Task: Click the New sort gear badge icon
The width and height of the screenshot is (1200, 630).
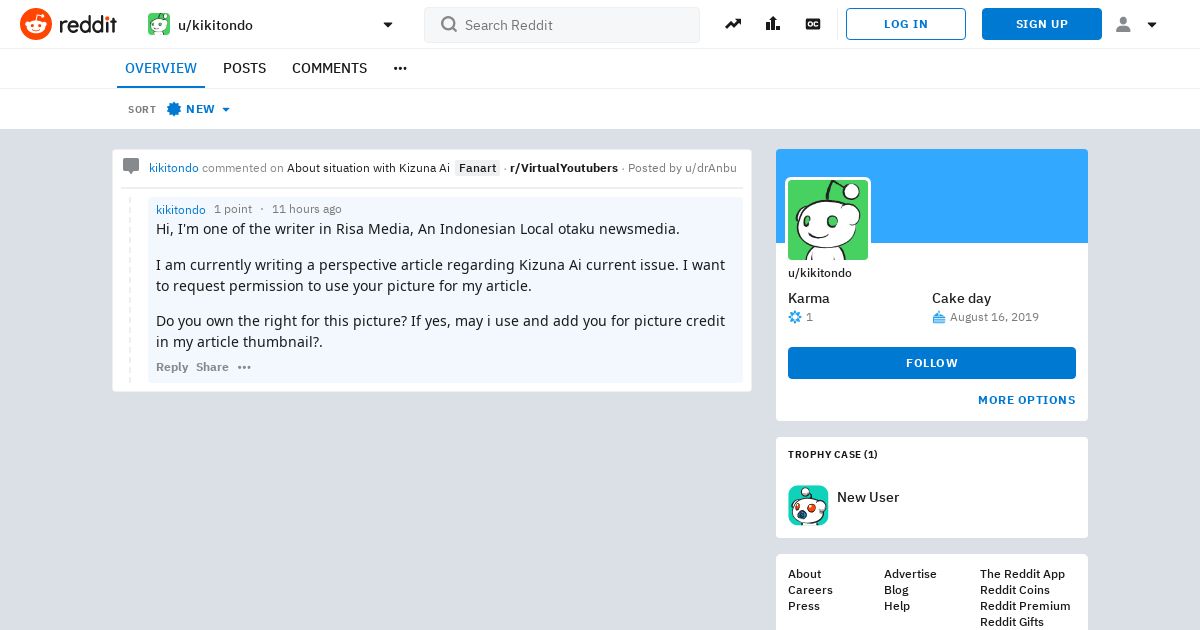Action: [x=174, y=109]
